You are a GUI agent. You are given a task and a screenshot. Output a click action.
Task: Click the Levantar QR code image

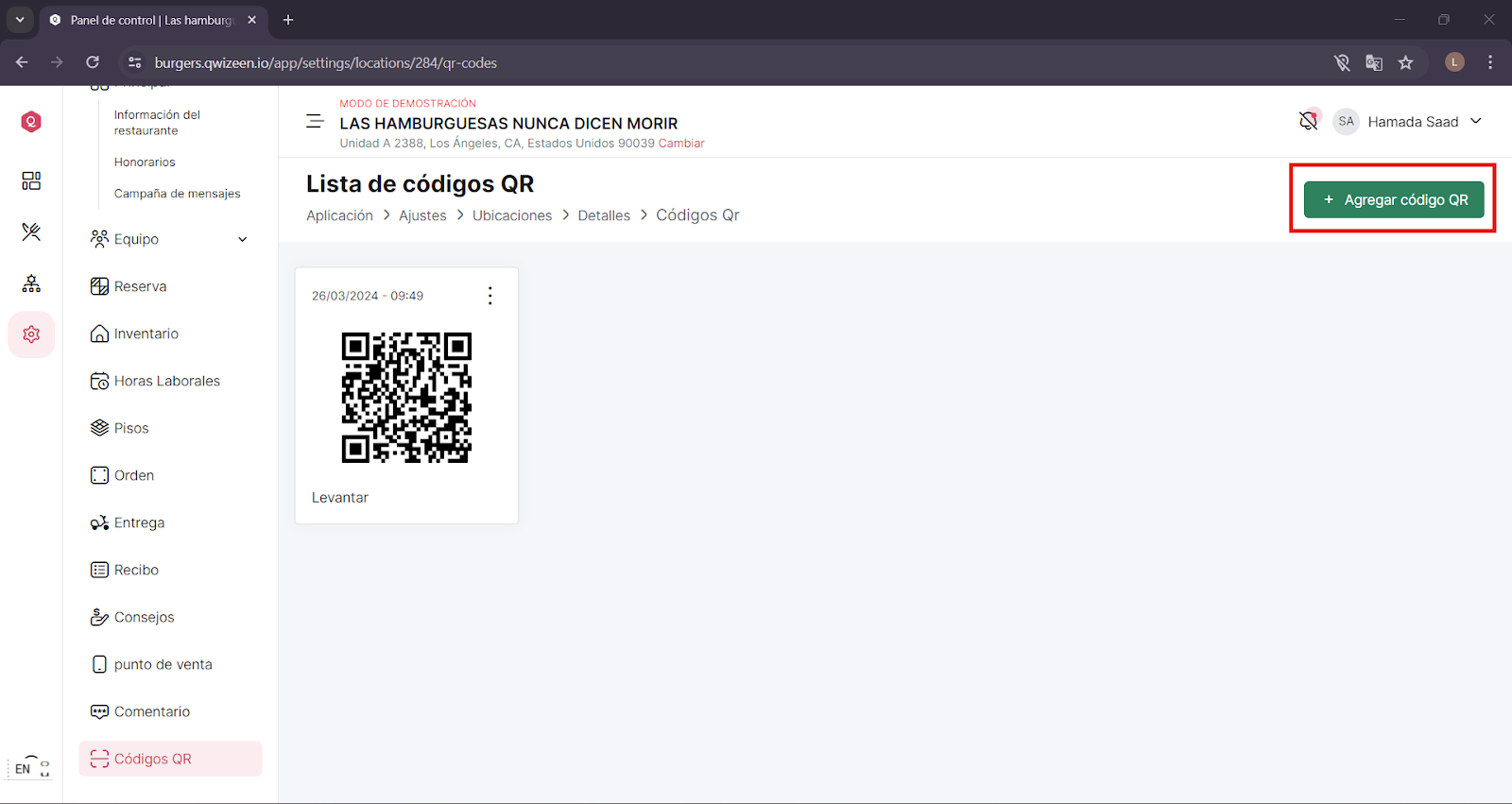(x=406, y=398)
